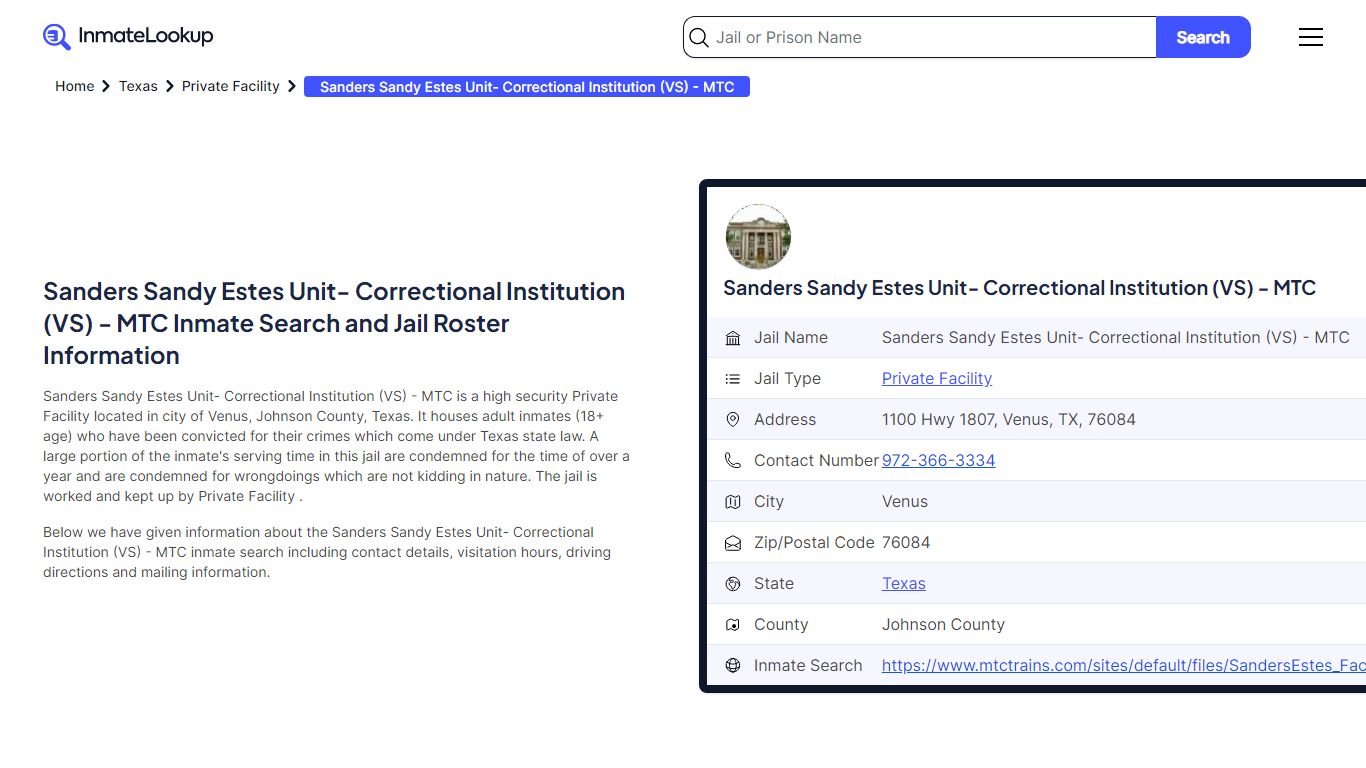The width and height of the screenshot is (1366, 768).
Task: Click the Zip/Postal Code envelope icon
Action: [733, 543]
